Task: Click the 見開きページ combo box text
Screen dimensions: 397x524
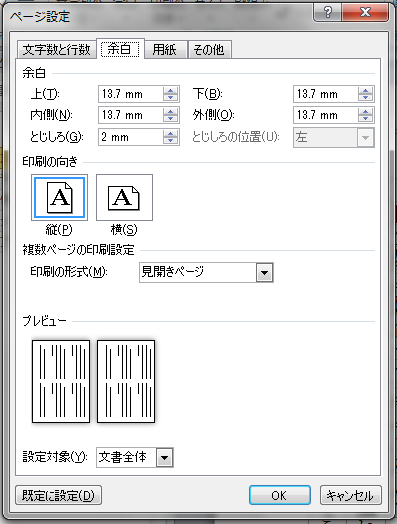Action: point(172,271)
